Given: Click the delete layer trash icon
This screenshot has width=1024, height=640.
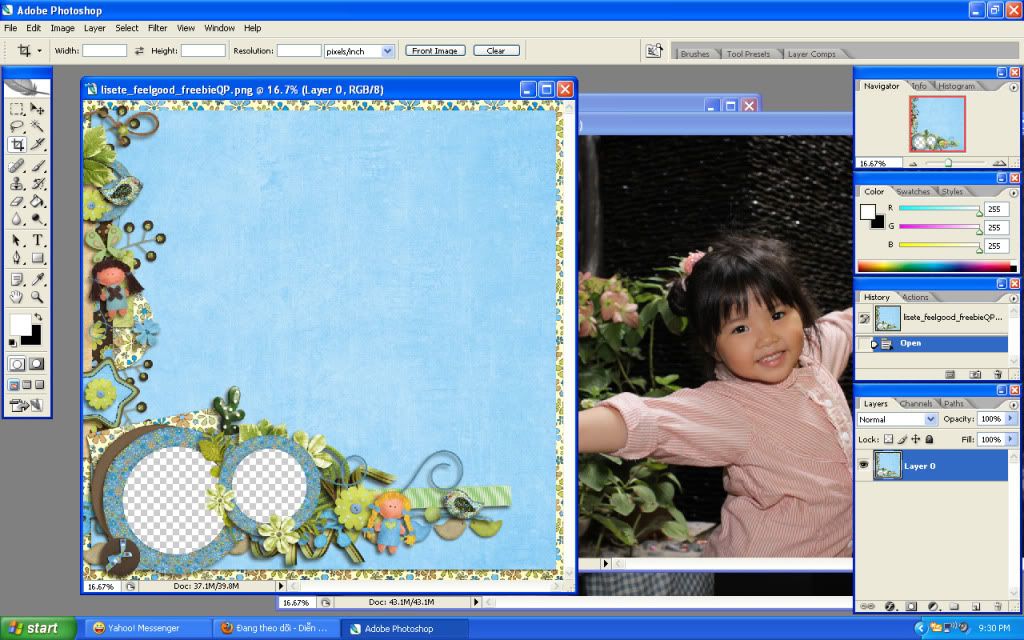Looking at the screenshot, I should tap(998, 606).
